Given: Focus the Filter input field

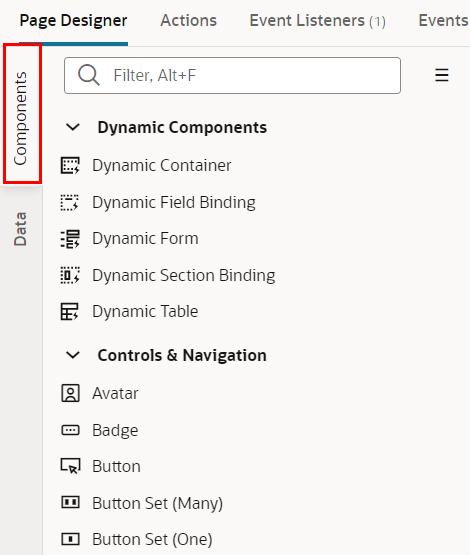Looking at the screenshot, I should click(233, 75).
